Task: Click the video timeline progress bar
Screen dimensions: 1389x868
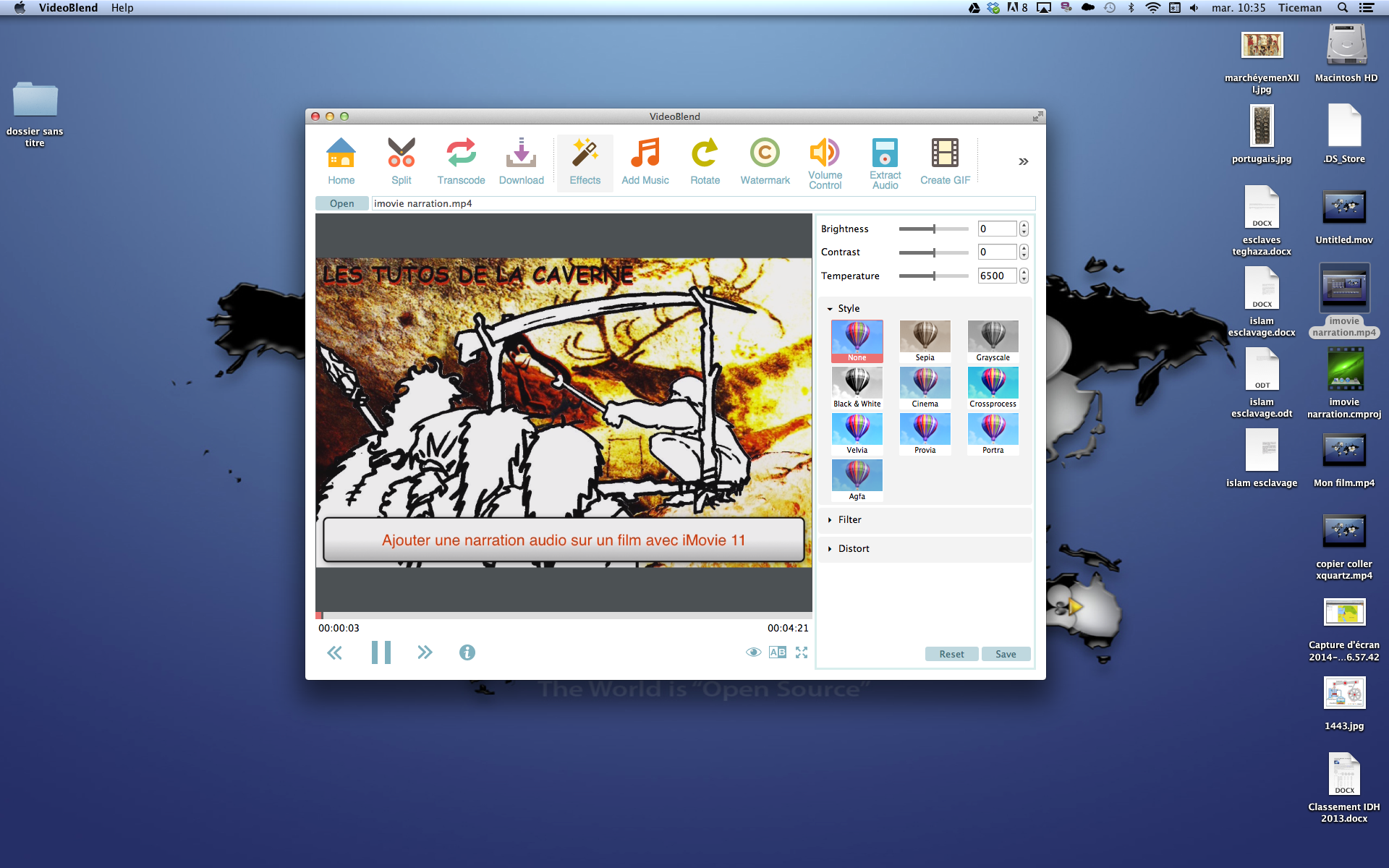Action: click(x=564, y=616)
